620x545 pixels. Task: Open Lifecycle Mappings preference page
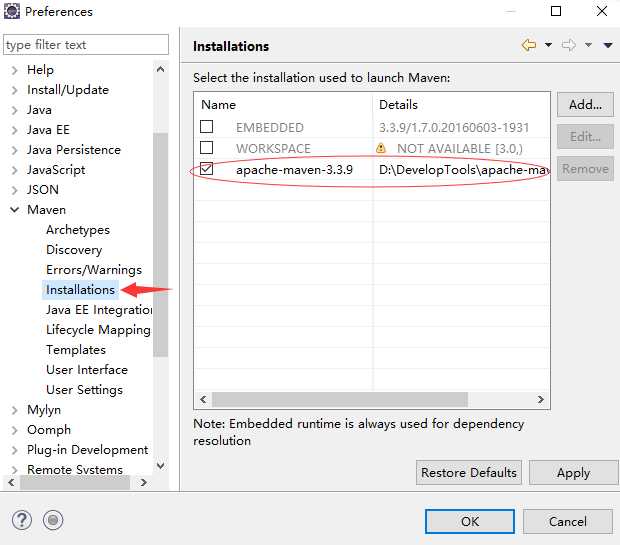[x=98, y=330]
